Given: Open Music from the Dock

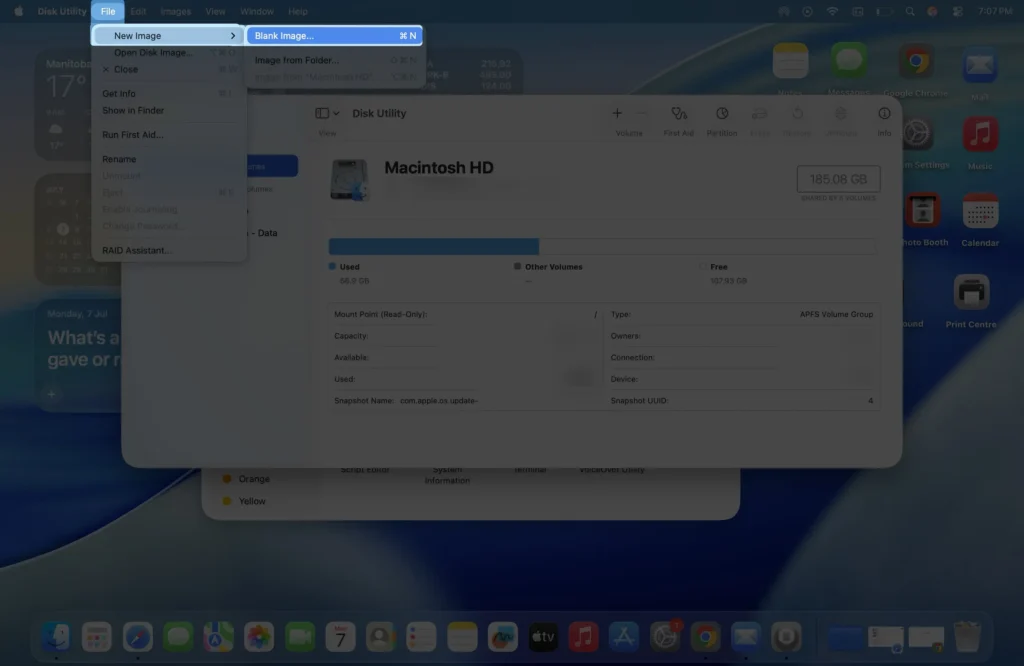Looking at the screenshot, I should 583,635.
